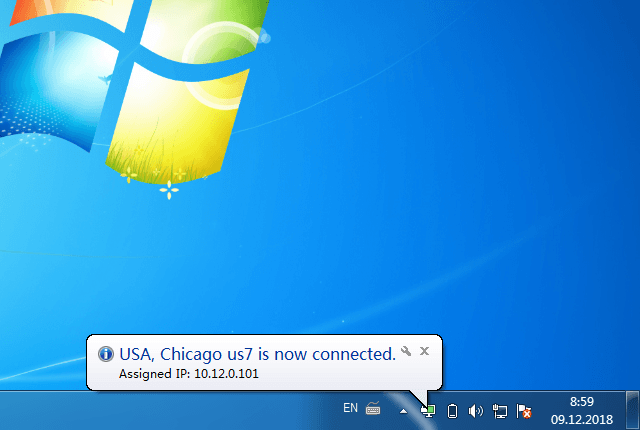Click the on-screen keyboard icon
640x430 pixels.
click(x=373, y=408)
